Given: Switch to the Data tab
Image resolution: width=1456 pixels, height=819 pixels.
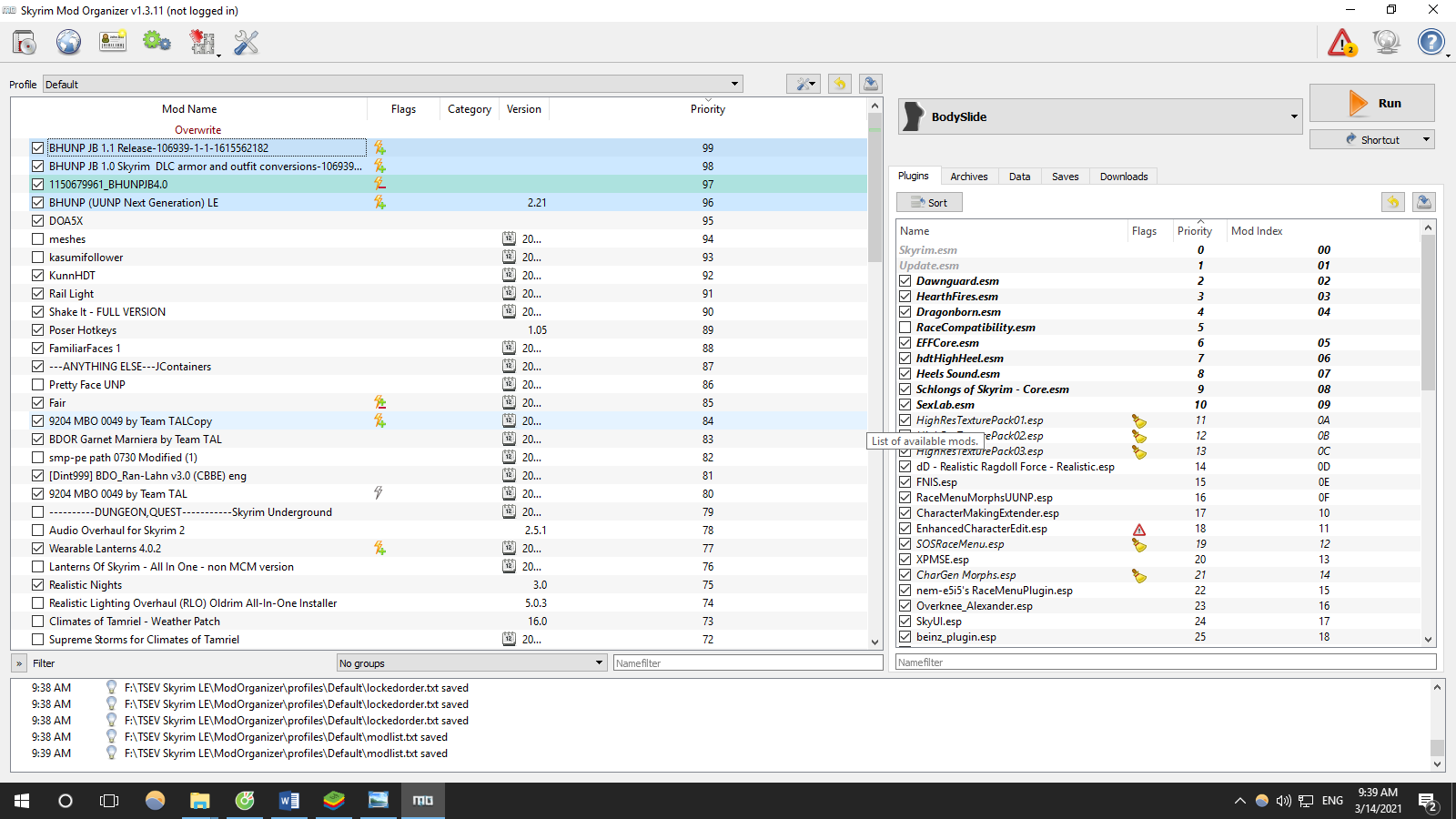Looking at the screenshot, I should (1019, 177).
